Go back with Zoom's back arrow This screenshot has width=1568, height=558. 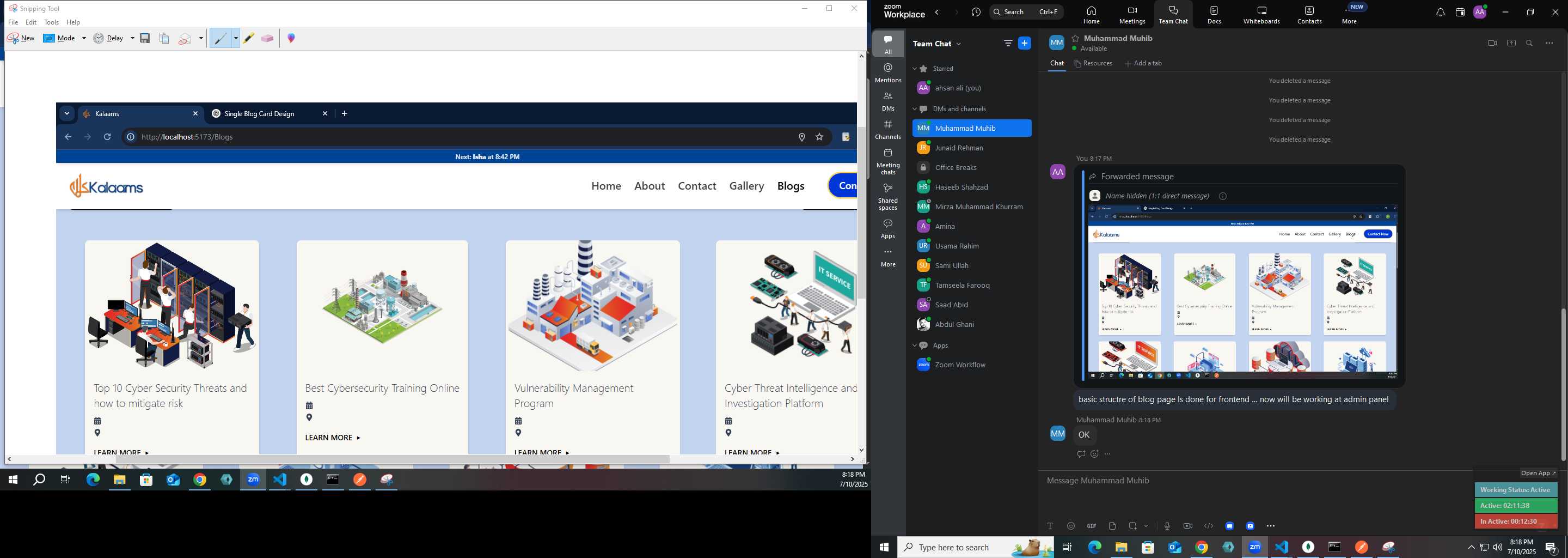click(x=938, y=12)
